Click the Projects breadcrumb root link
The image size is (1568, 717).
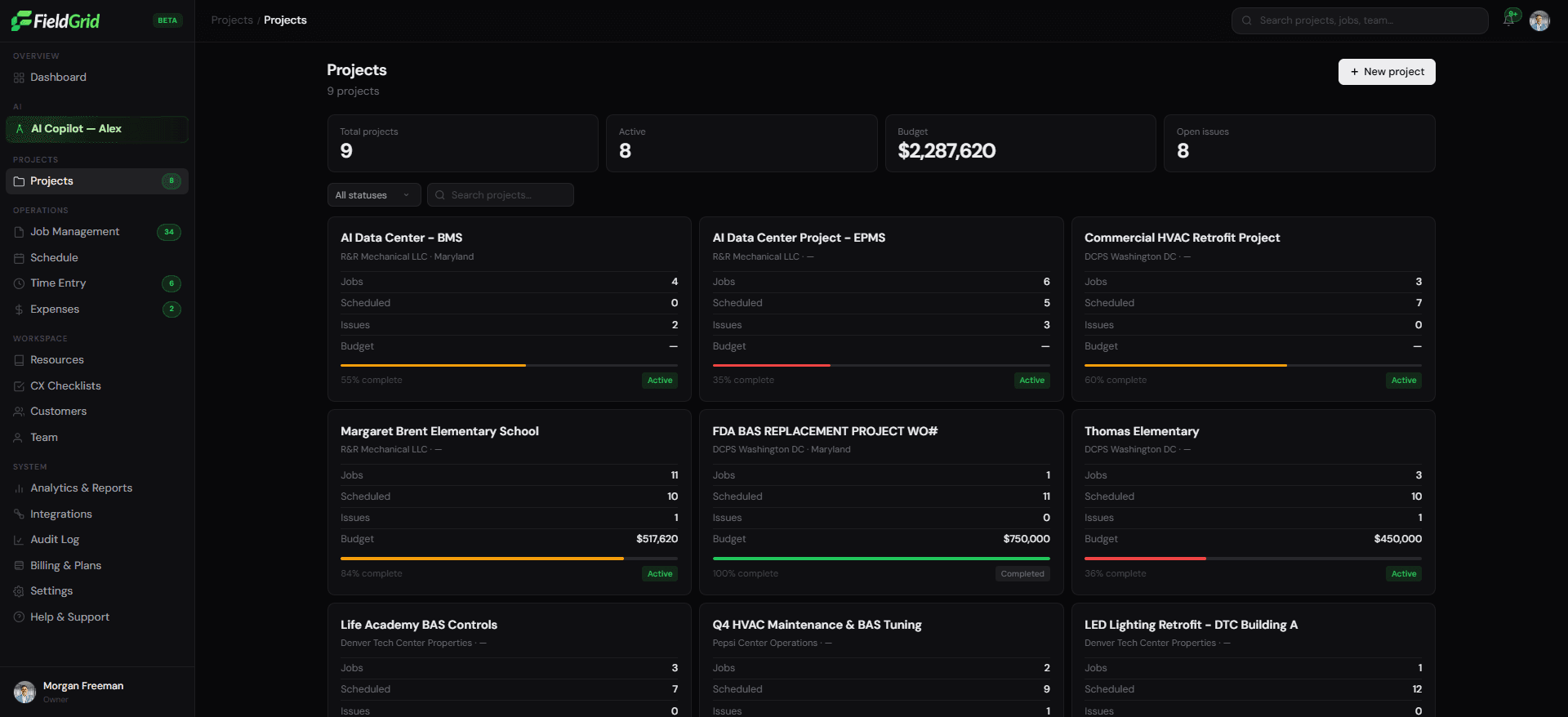click(232, 20)
